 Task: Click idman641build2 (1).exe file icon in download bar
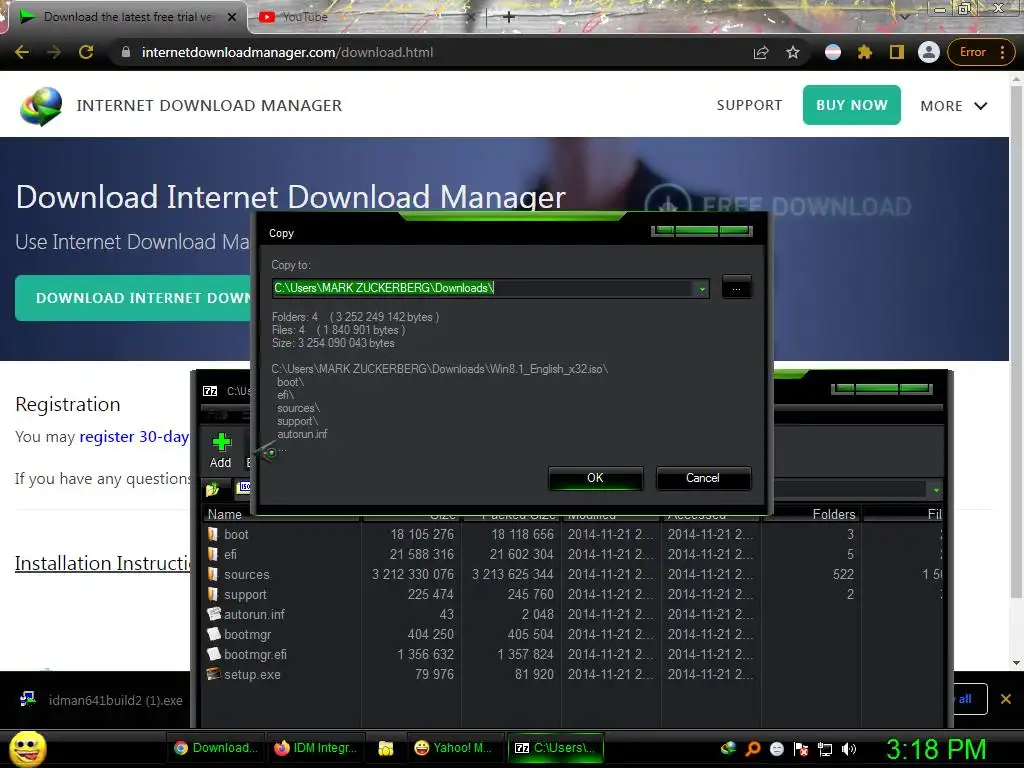(28, 699)
